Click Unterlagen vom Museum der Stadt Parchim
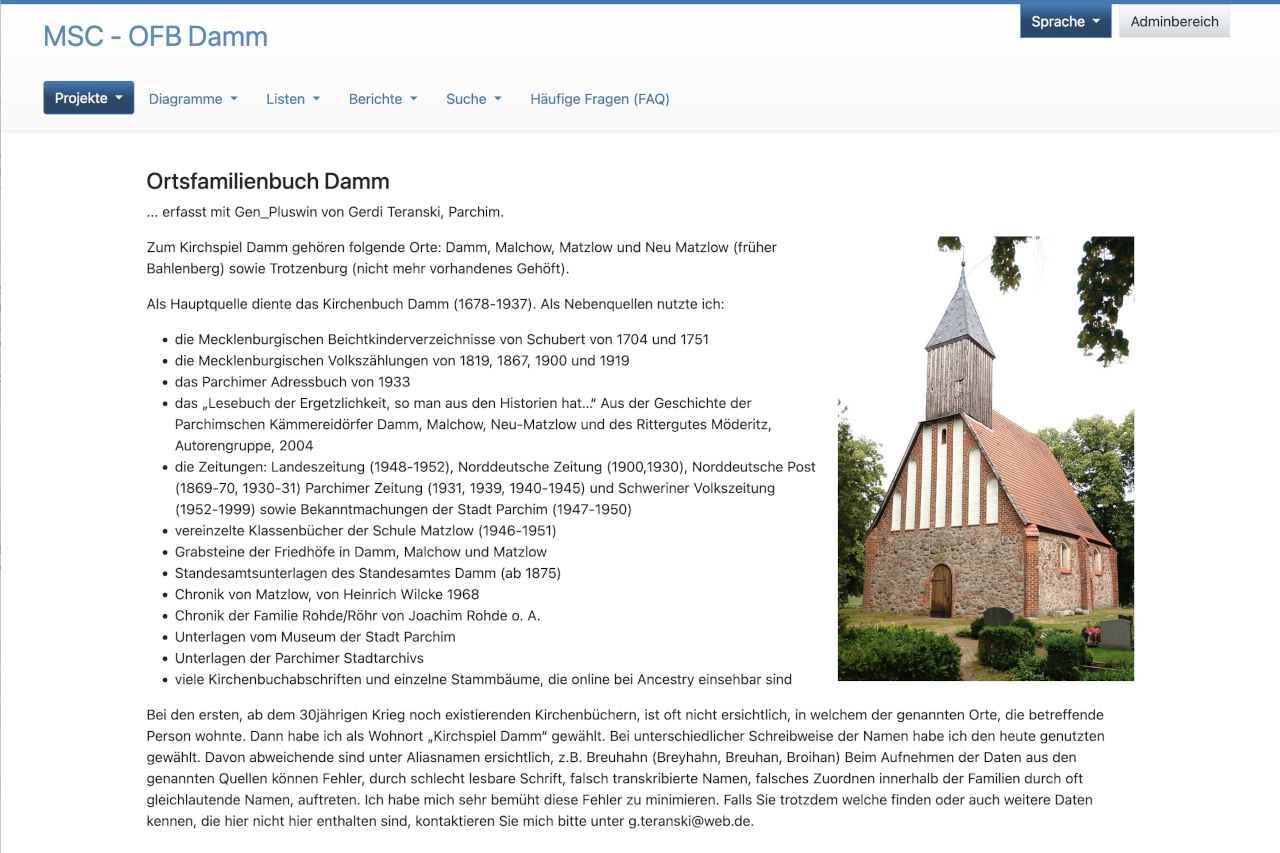 (x=314, y=637)
